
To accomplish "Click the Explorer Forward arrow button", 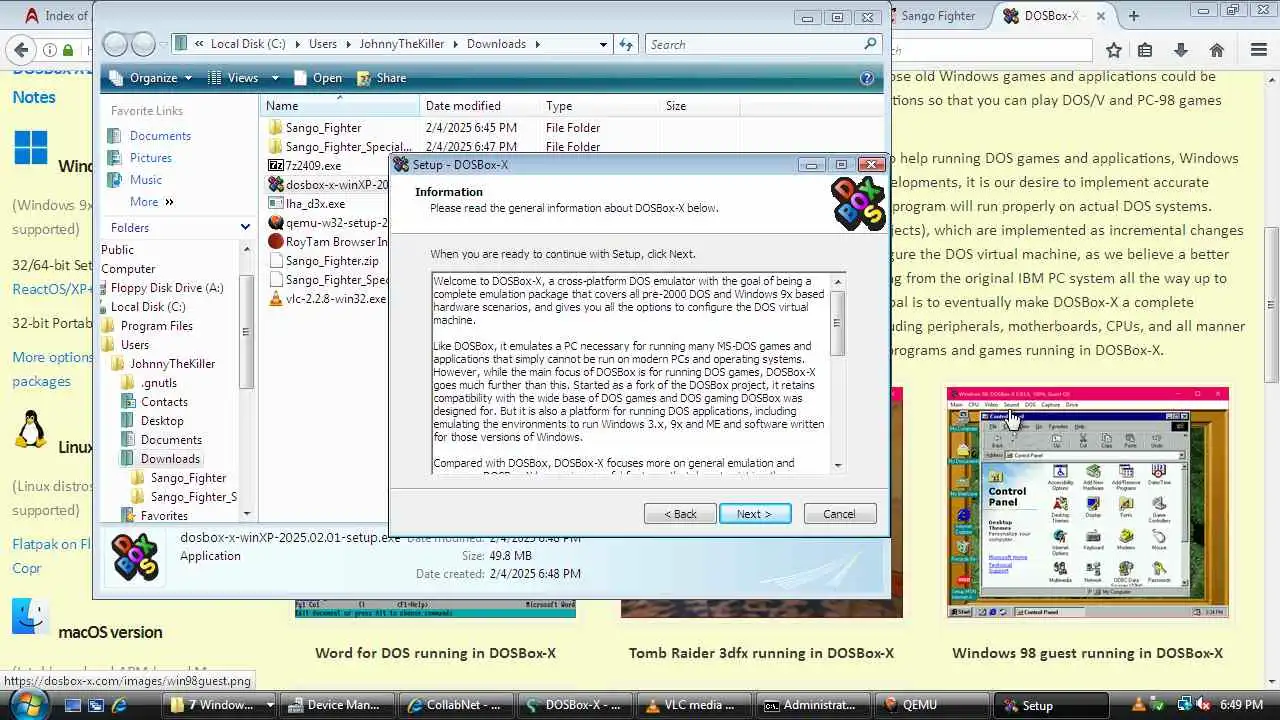I will (143, 44).
